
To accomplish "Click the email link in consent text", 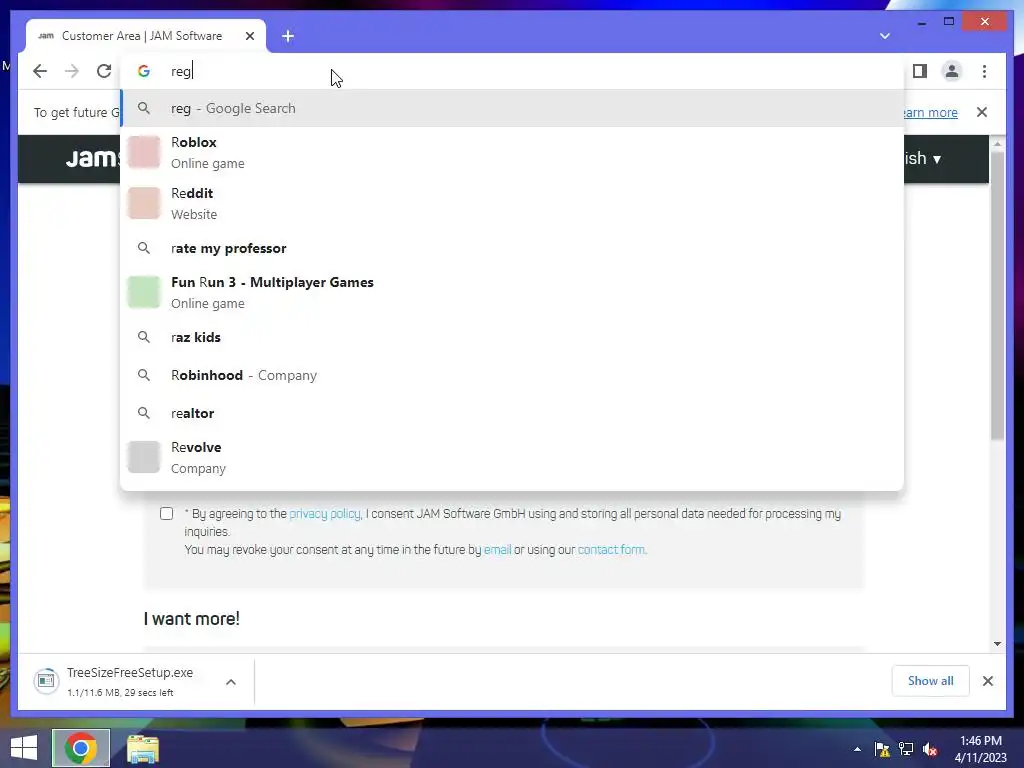I will click(497, 550).
